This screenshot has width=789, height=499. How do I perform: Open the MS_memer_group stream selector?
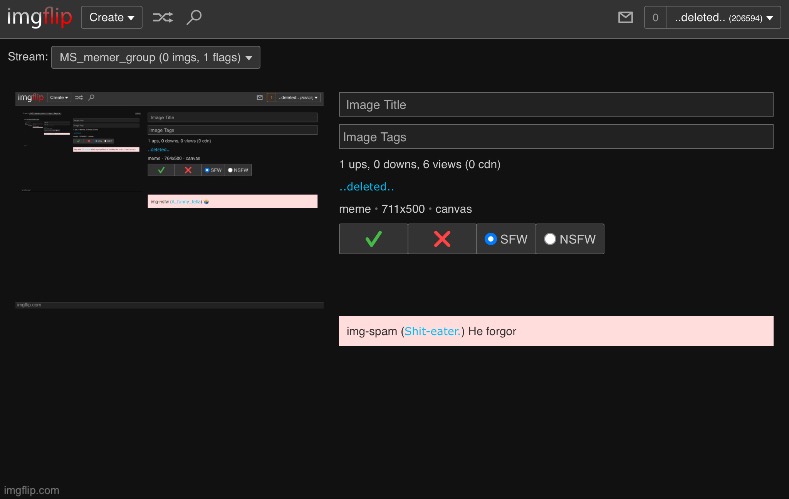click(155, 57)
